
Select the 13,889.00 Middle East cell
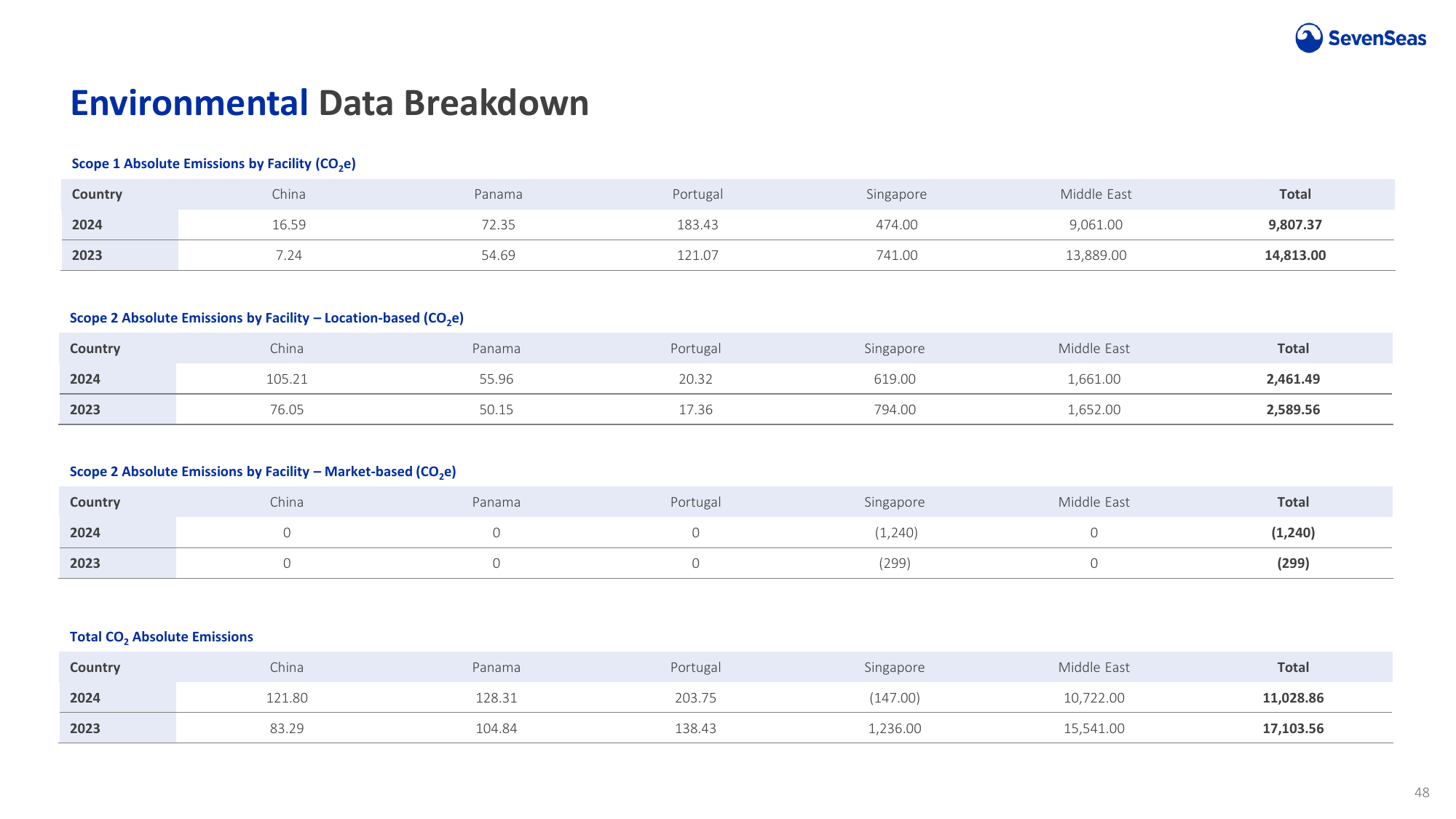1096,256
